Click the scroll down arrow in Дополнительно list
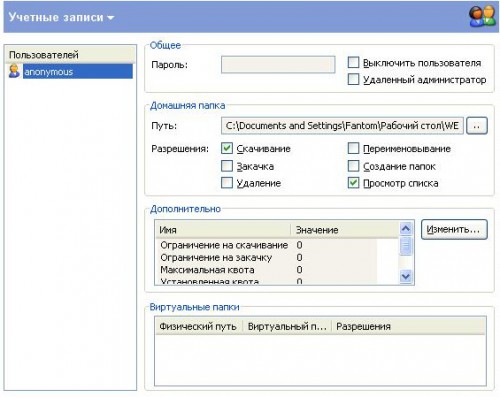Viewport: 500px width, 397px height. [x=406, y=276]
